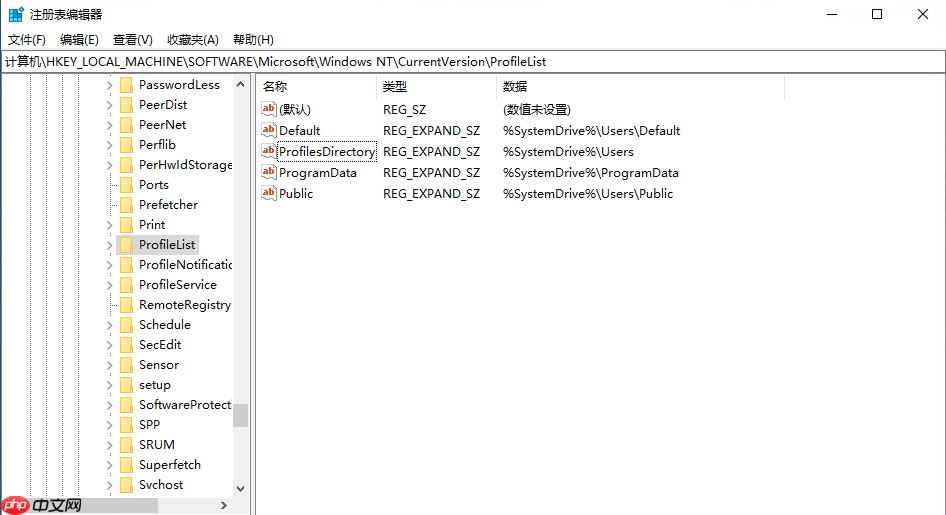Click the Ports folder icon
Viewport: 946px width, 515px height.
126,185
